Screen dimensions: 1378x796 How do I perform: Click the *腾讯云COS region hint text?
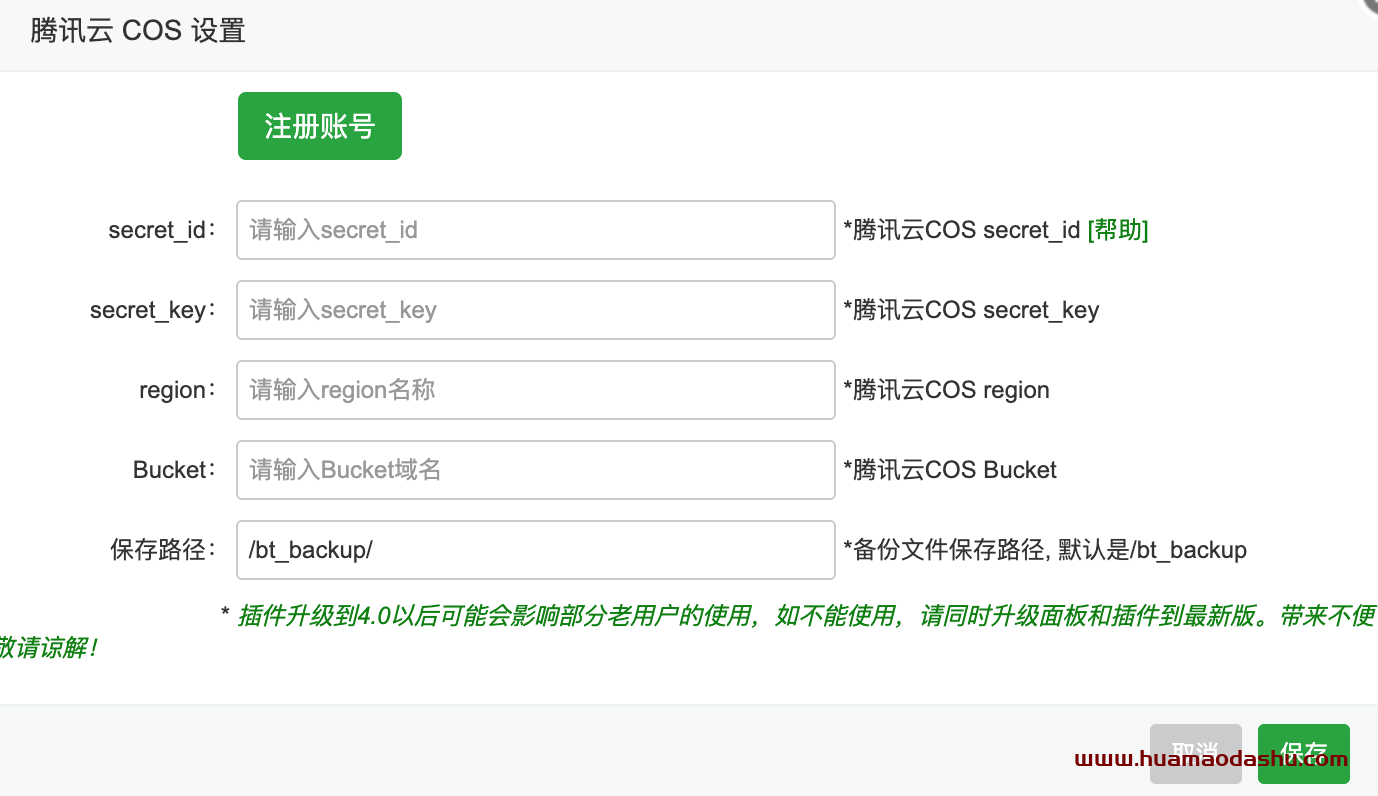(946, 390)
